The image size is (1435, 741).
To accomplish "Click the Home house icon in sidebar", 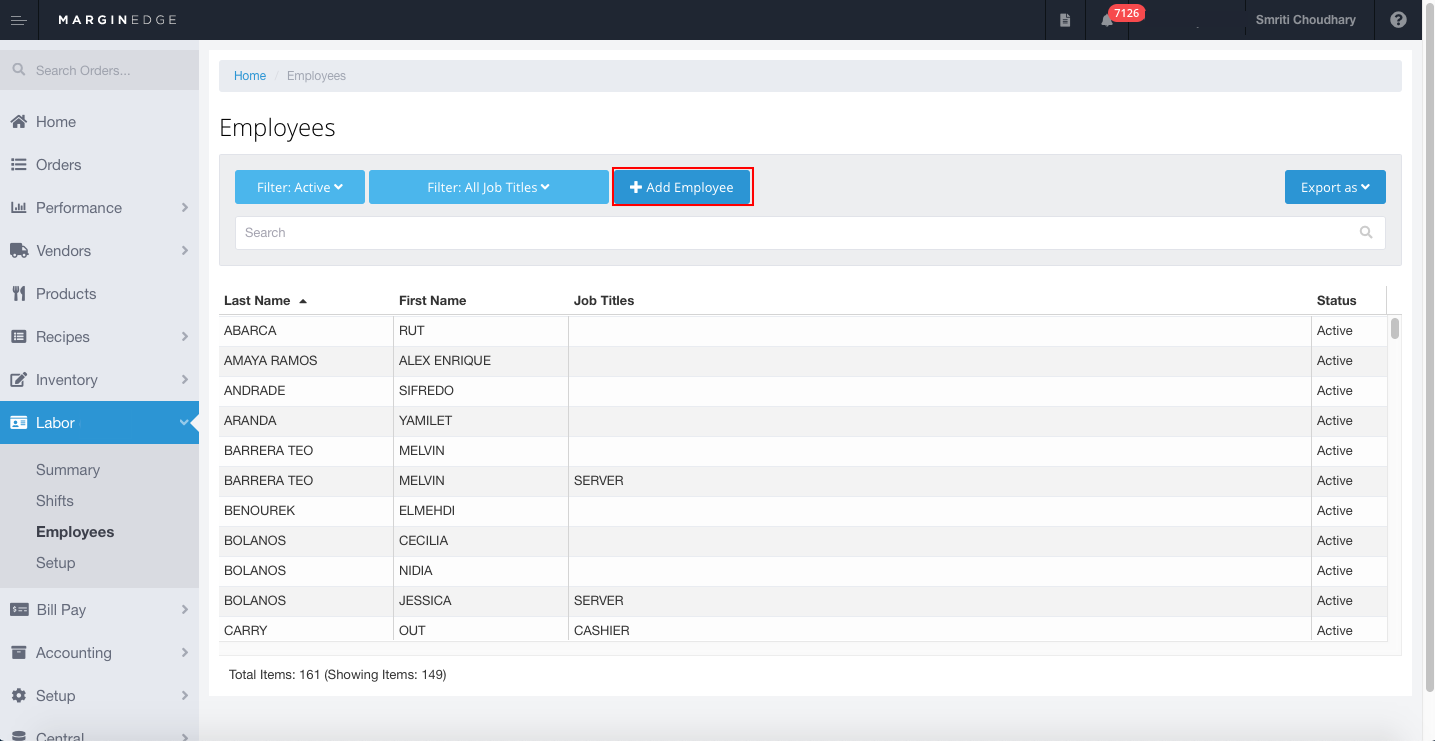I will [18, 121].
